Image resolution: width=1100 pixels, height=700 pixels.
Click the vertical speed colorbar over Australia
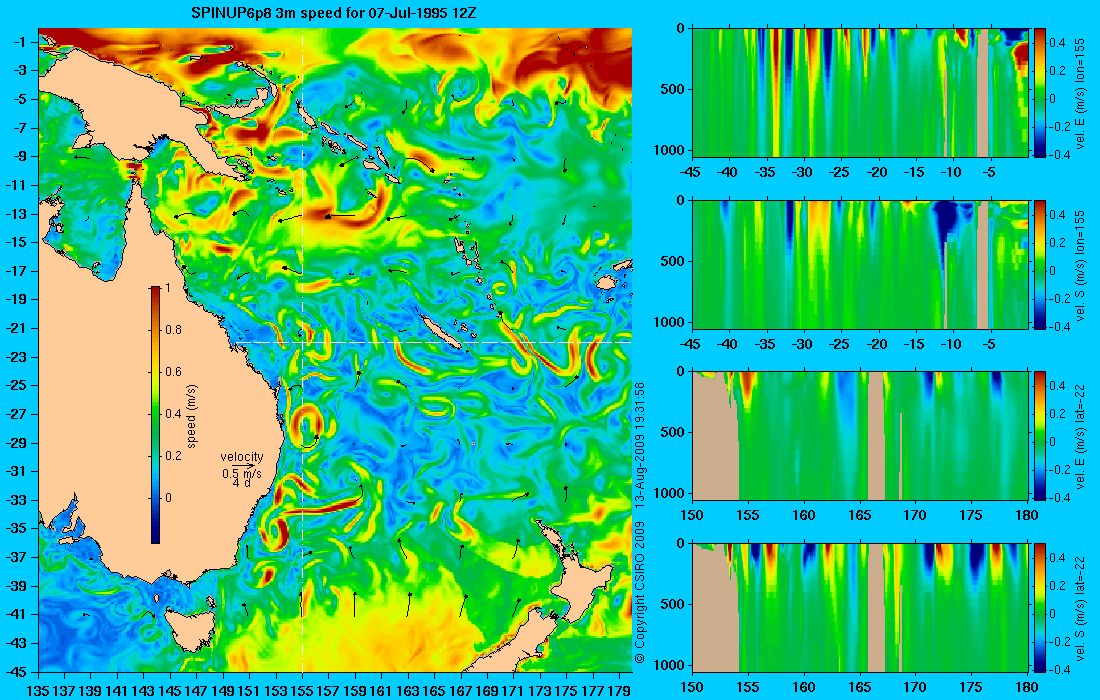click(x=155, y=415)
